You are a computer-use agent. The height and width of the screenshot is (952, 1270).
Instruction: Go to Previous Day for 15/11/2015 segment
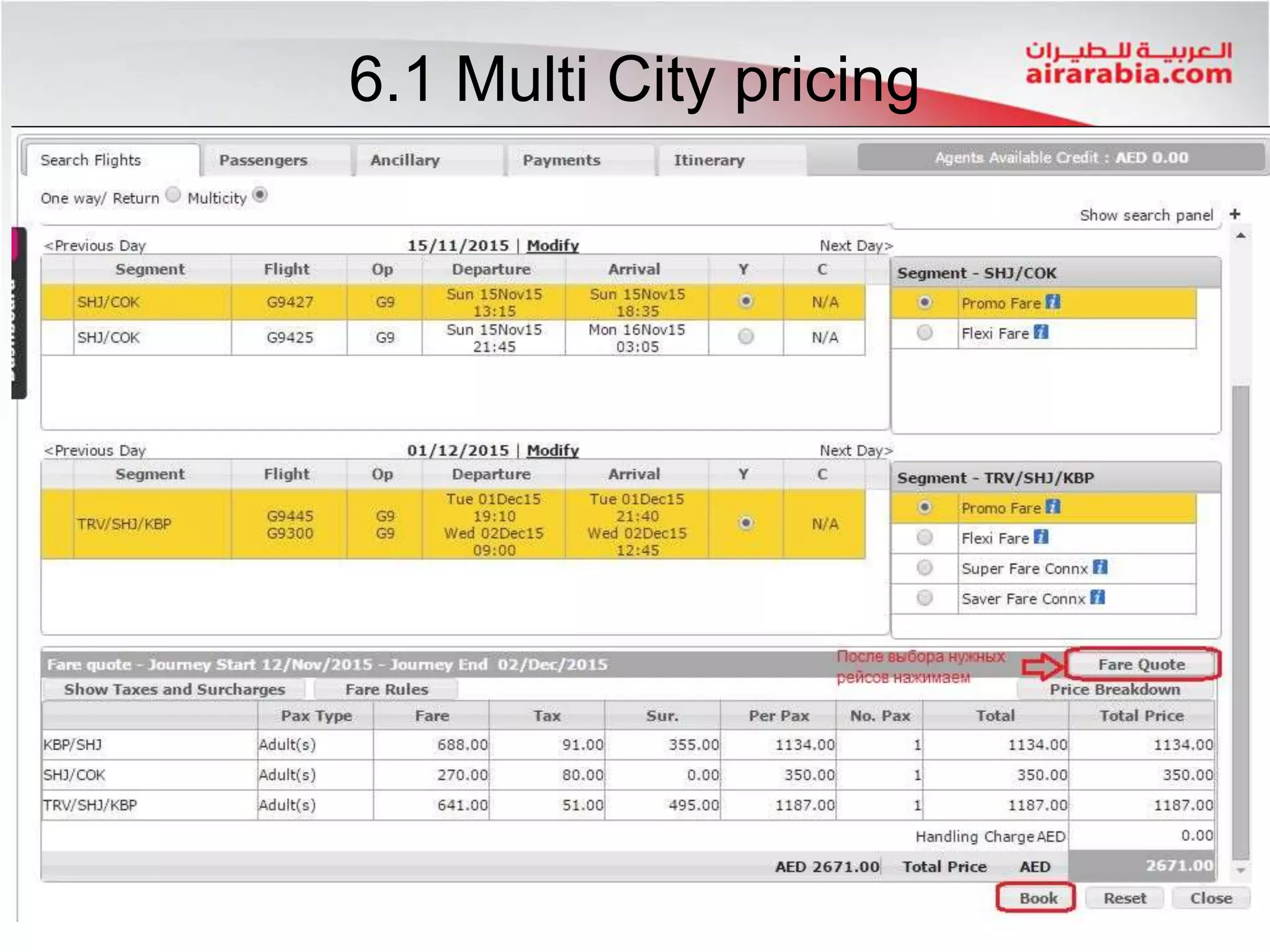tap(94, 245)
